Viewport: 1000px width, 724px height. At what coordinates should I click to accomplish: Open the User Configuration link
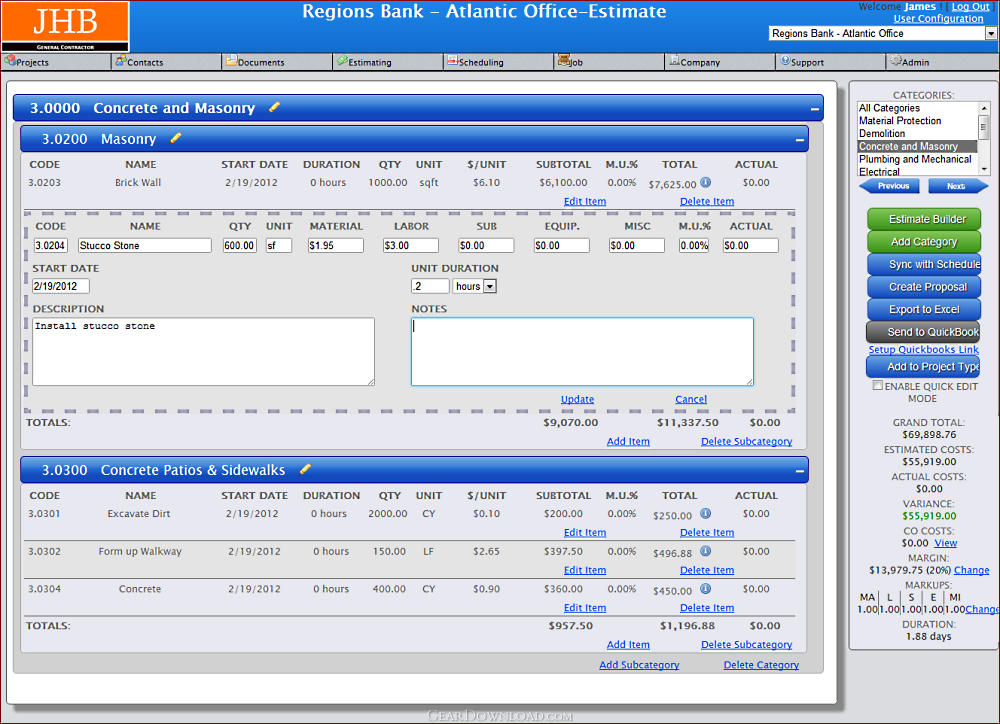pyautogui.click(x=938, y=18)
